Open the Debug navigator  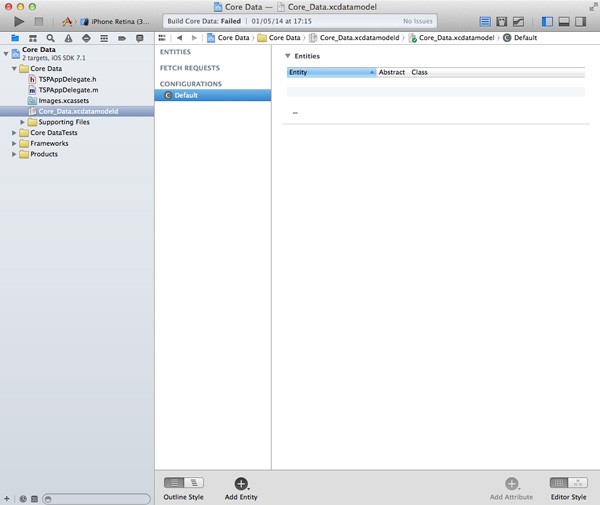[x=104, y=38]
